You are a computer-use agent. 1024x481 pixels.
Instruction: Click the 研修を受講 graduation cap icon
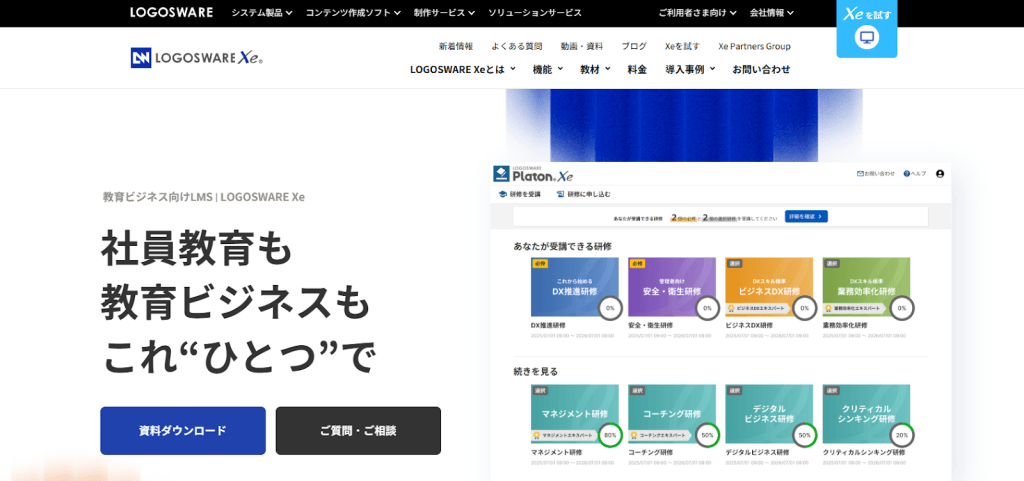503,194
